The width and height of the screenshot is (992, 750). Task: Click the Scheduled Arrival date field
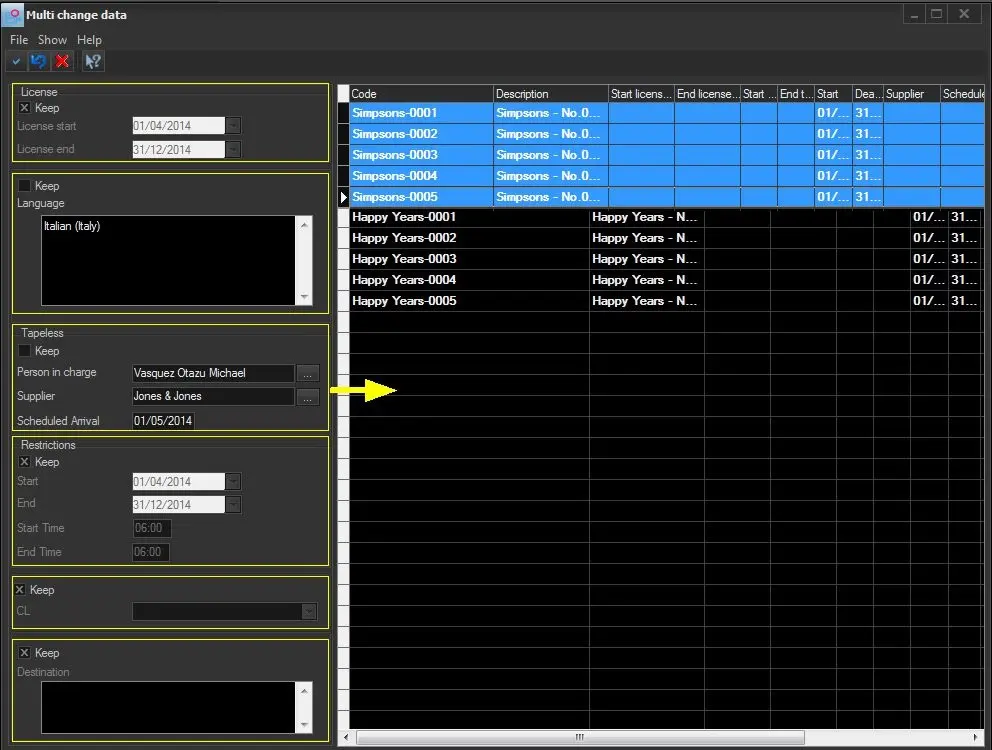tap(163, 421)
